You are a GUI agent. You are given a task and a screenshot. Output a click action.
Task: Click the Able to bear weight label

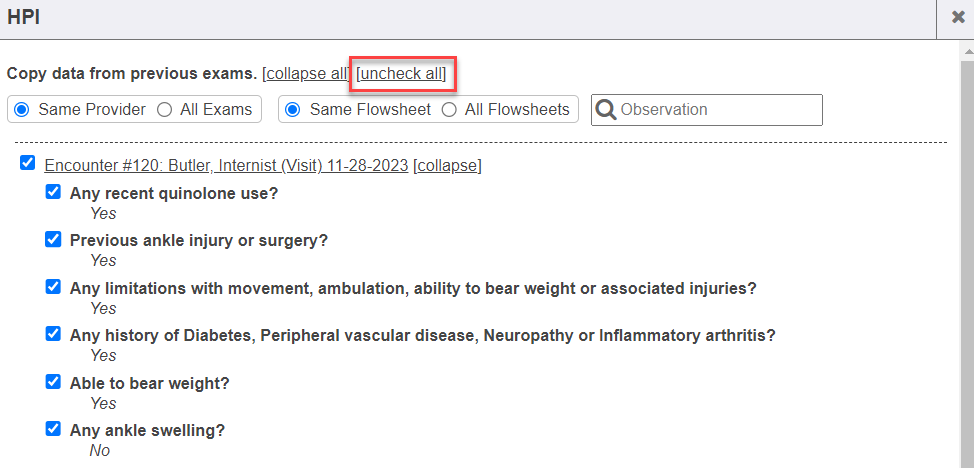[x=150, y=383]
